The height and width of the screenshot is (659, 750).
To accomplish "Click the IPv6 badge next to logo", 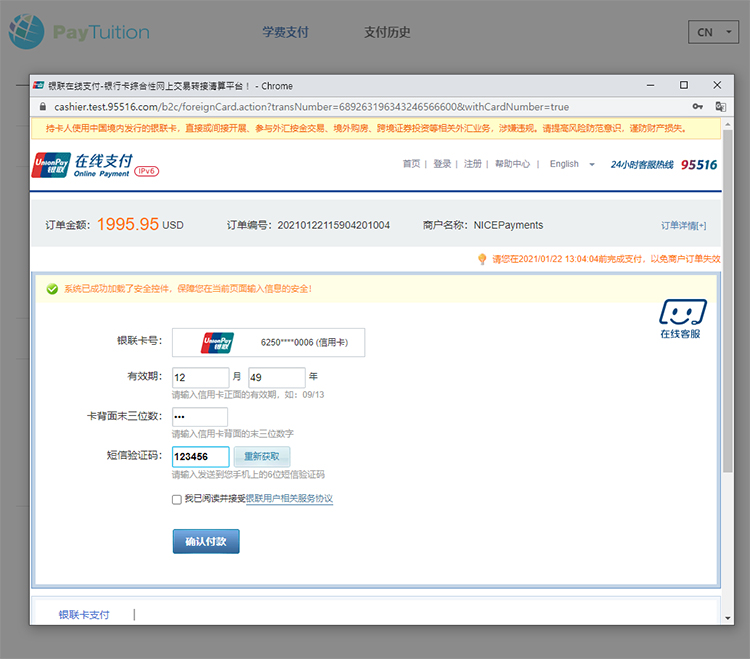I will [146, 172].
